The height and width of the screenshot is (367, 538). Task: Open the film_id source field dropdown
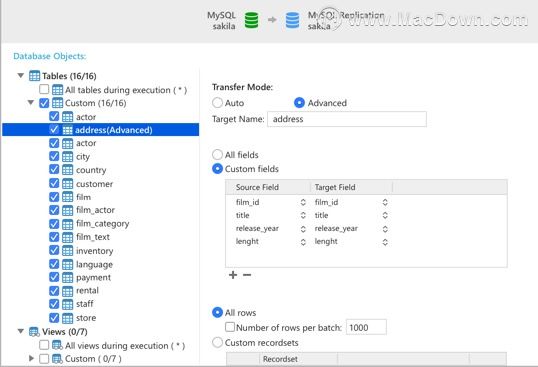pos(303,202)
